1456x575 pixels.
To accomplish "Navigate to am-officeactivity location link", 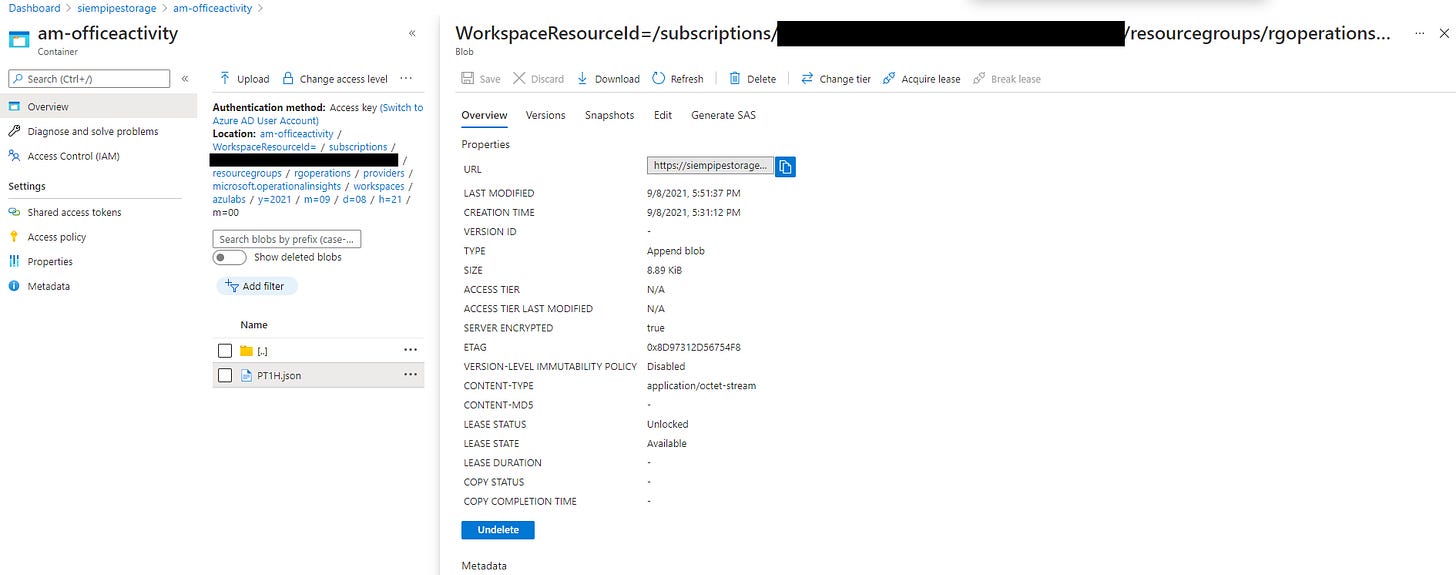I will [296, 133].
